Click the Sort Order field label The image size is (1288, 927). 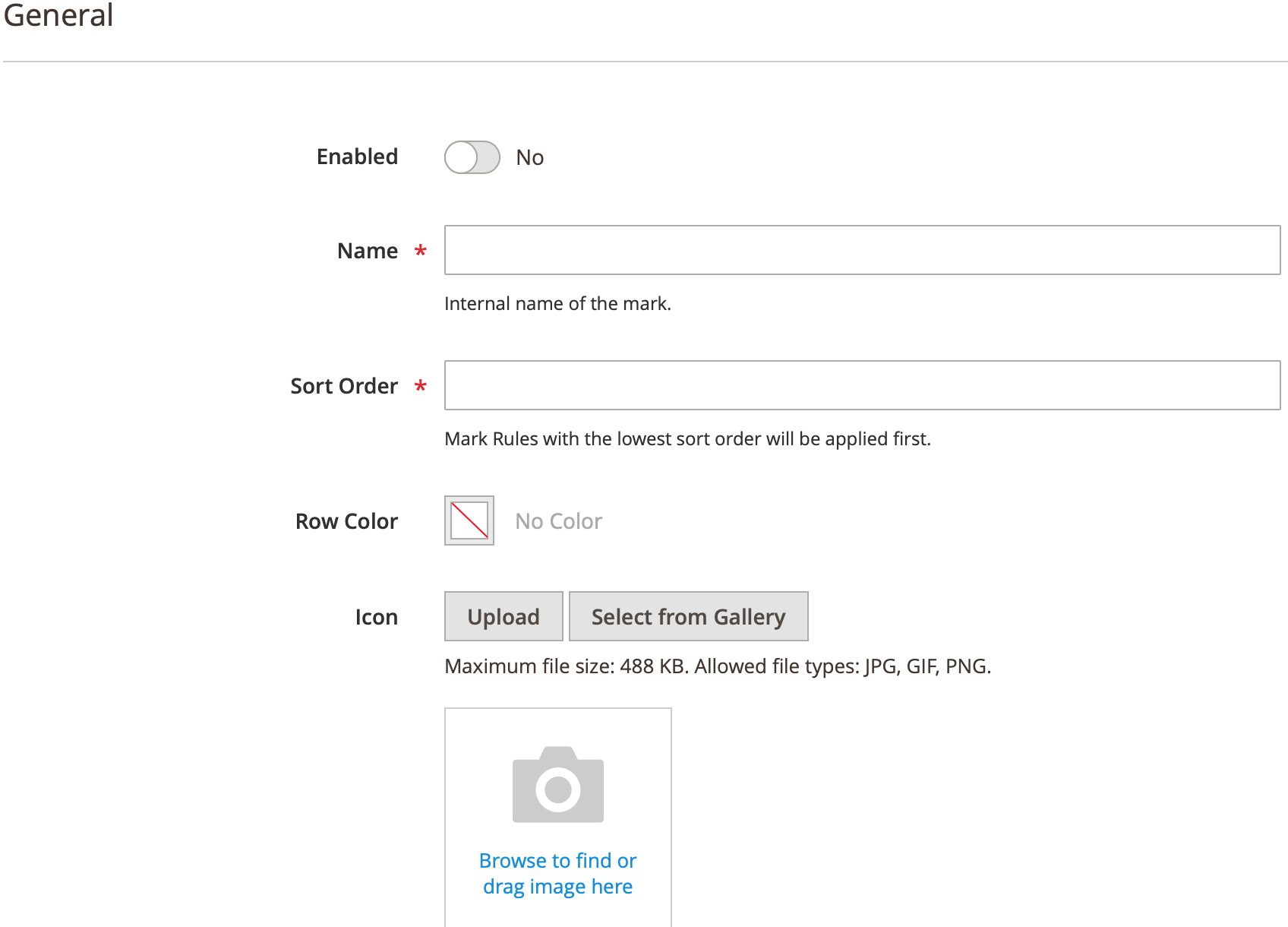pos(344,386)
